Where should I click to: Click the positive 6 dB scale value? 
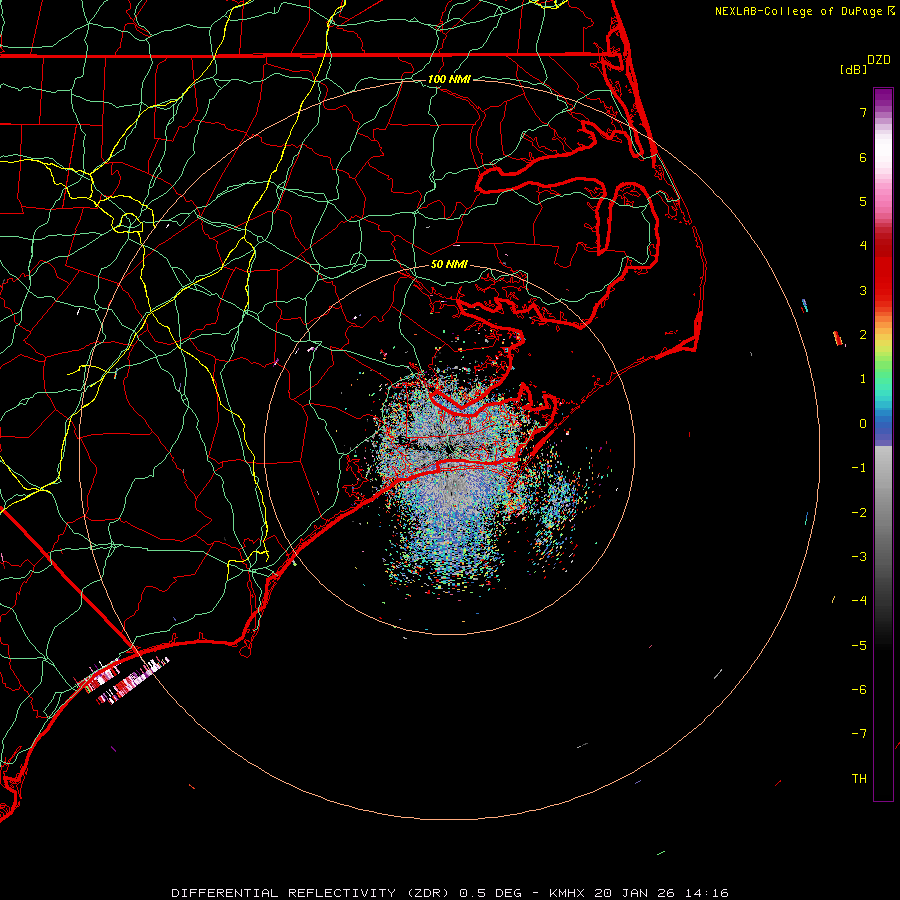click(x=863, y=157)
